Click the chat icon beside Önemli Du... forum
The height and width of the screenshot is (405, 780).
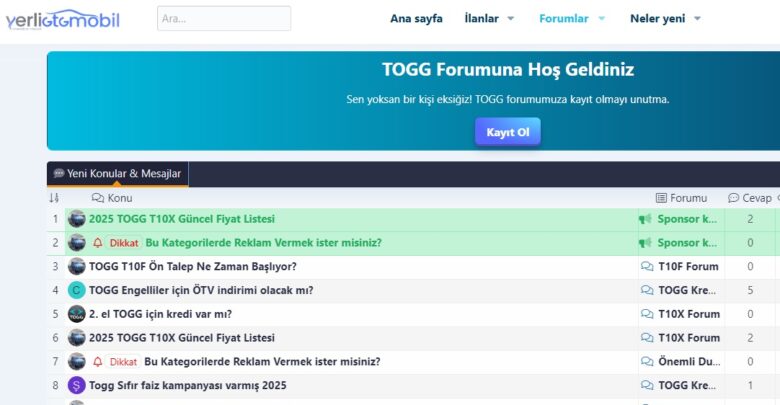(x=646, y=362)
